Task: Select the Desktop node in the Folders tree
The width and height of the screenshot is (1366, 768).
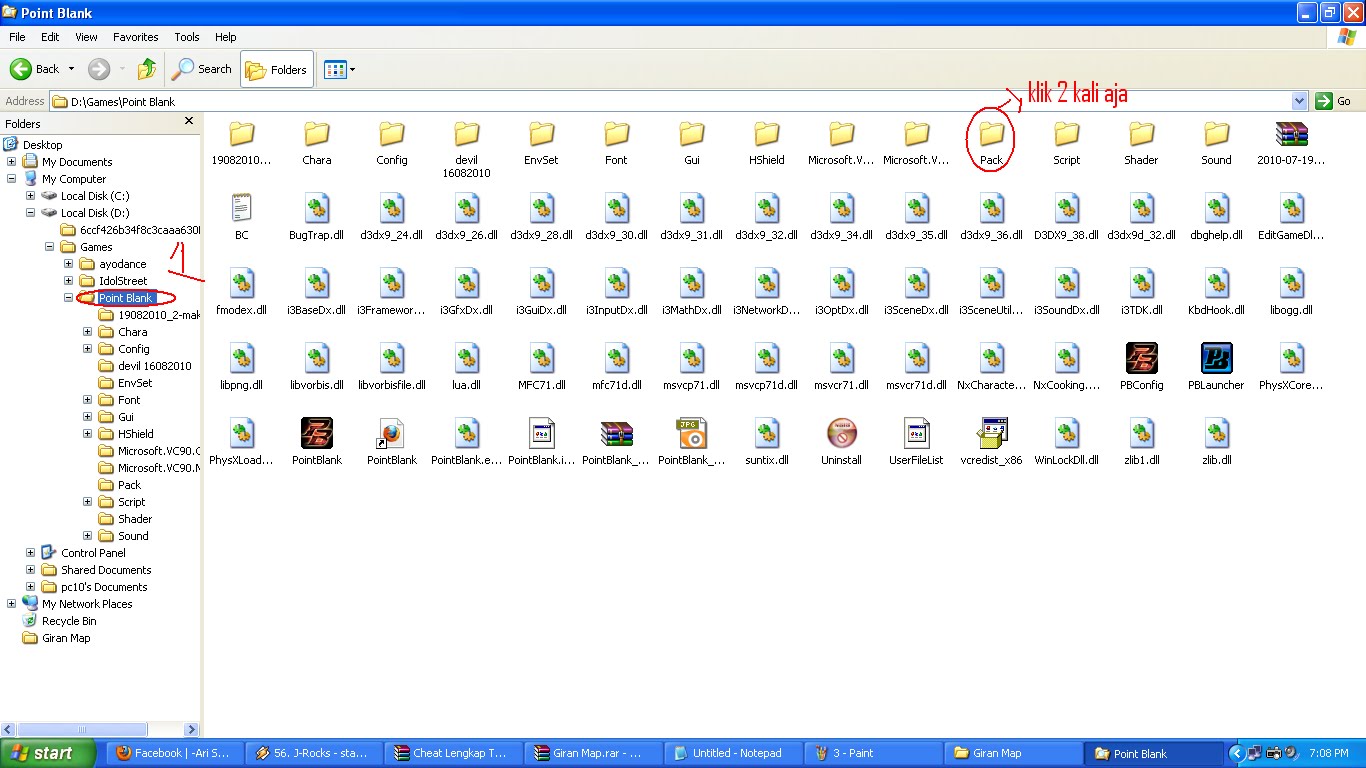Action: click(x=42, y=145)
